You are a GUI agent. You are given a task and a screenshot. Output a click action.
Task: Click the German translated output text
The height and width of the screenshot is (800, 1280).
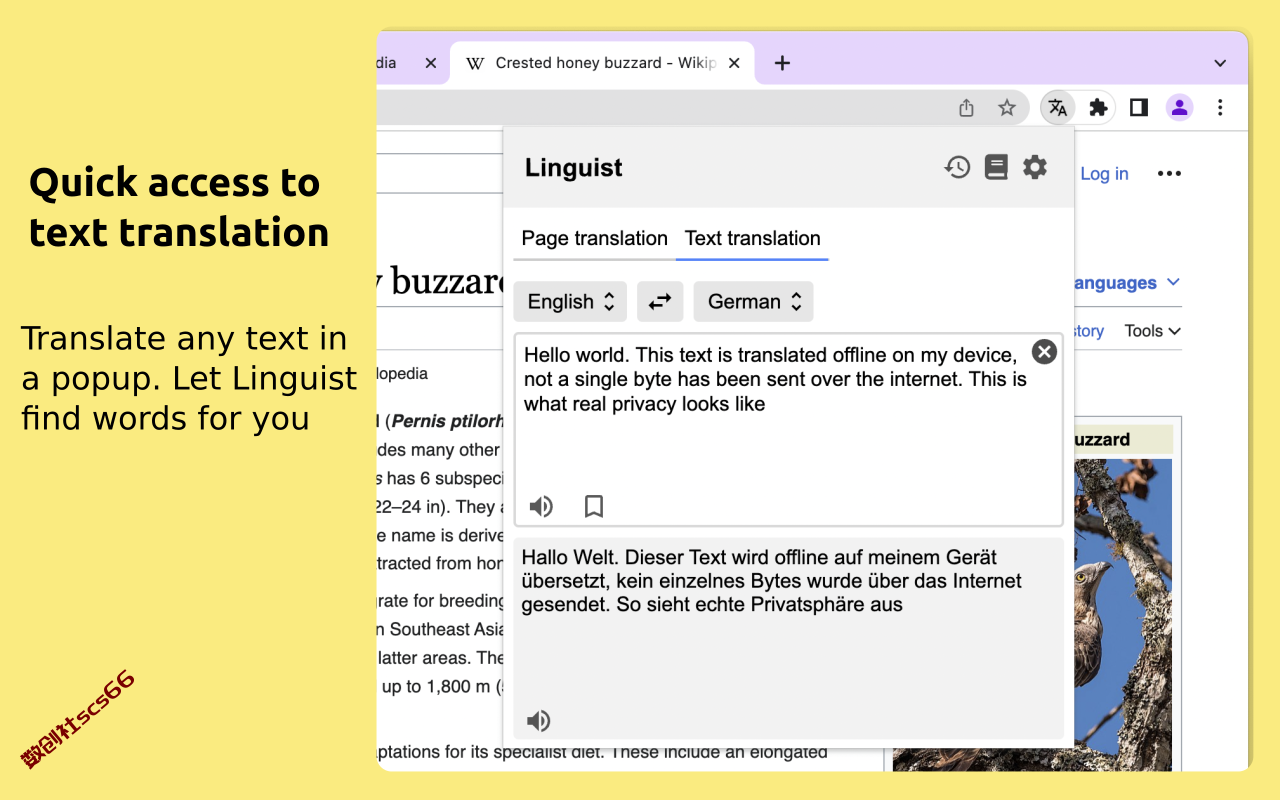771,581
